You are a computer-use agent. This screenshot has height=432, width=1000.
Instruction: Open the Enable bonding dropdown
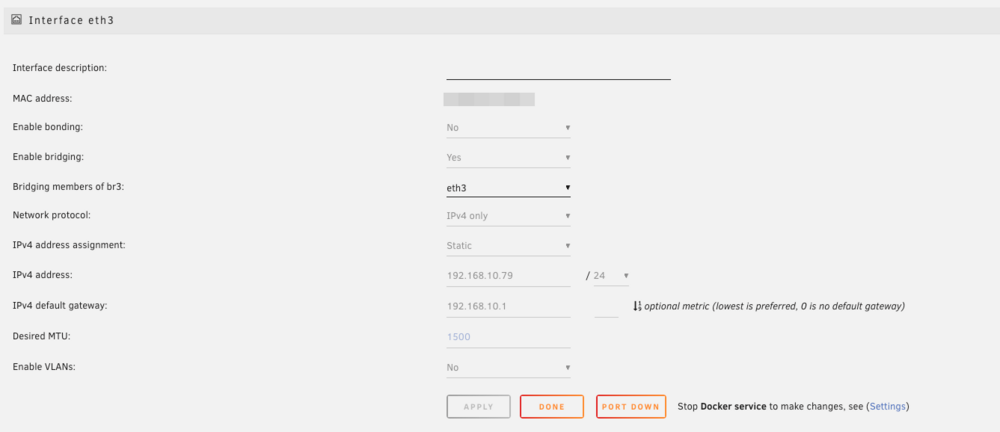click(508, 128)
